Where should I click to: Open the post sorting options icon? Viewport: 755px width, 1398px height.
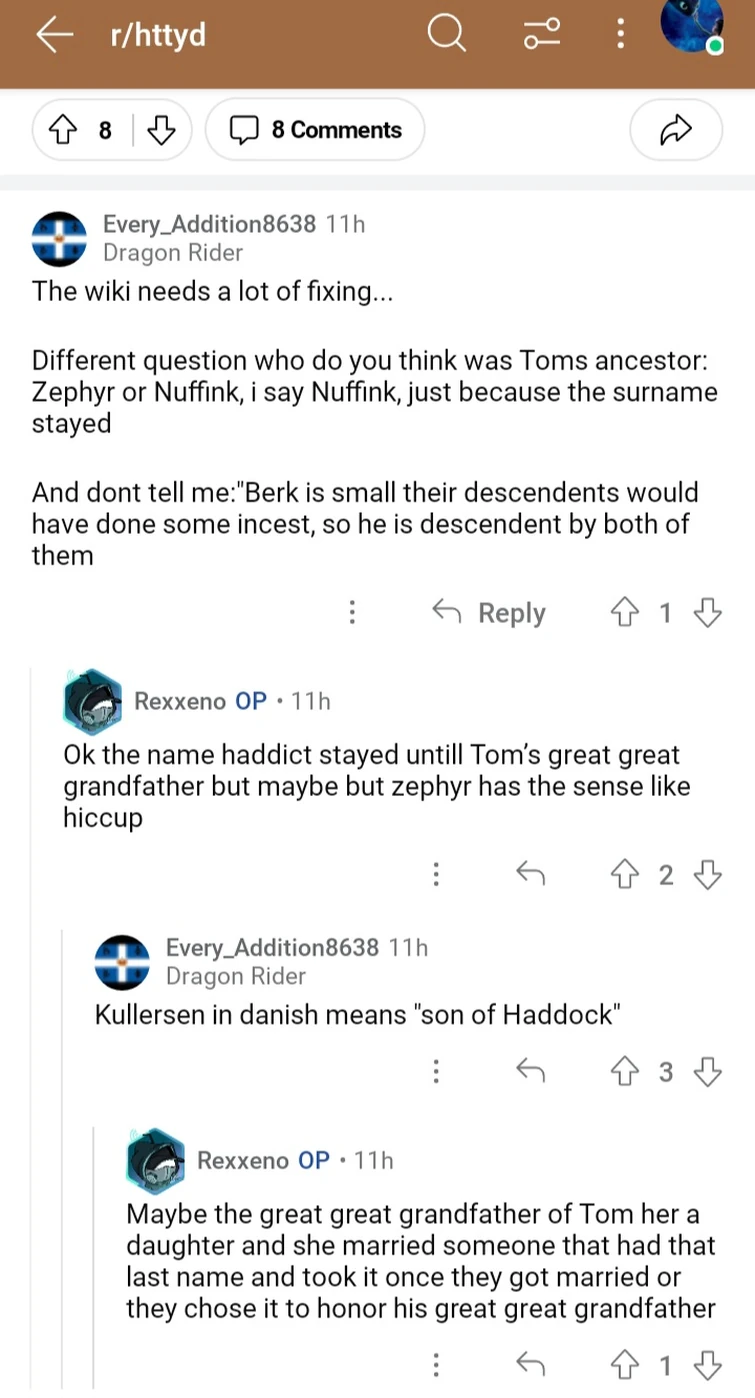(x=540, y=33)
